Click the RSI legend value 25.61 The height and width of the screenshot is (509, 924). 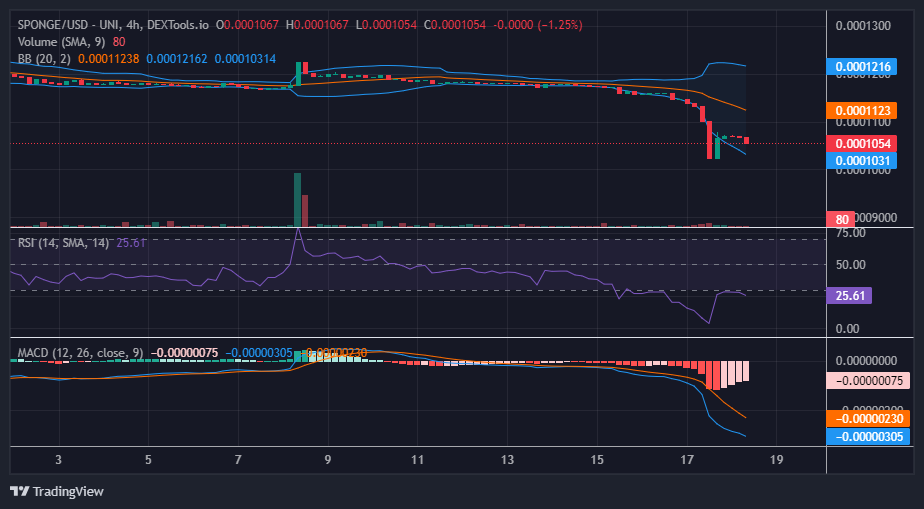(131, 243)
